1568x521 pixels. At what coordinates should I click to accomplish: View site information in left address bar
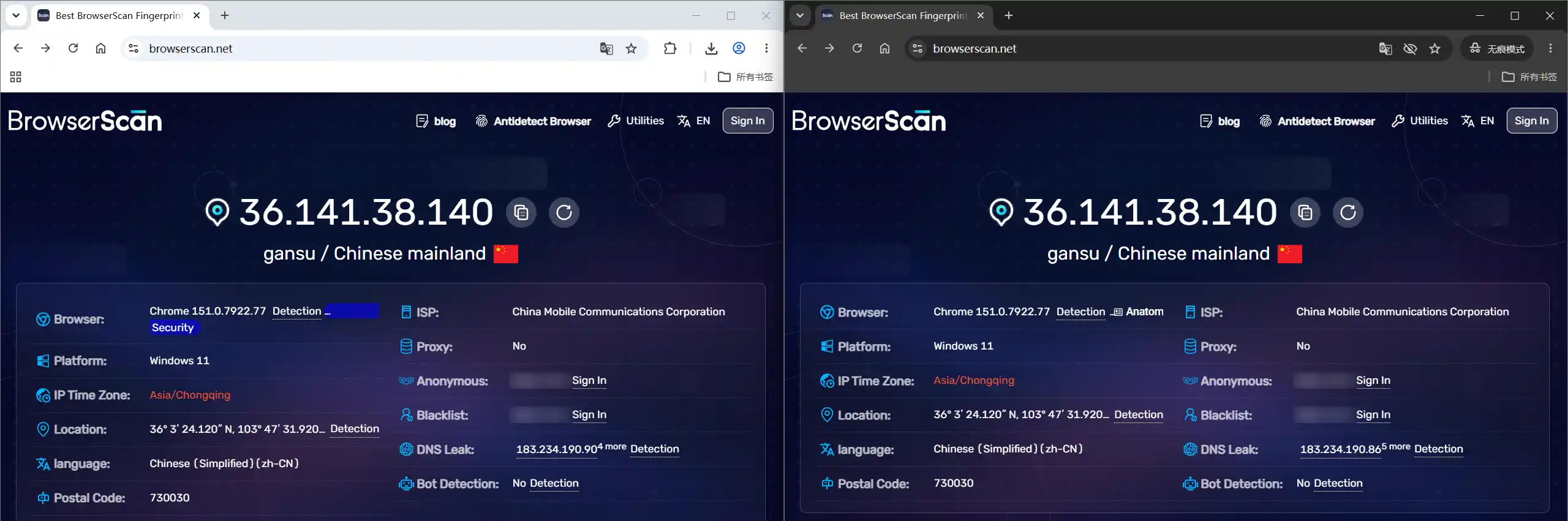[x=134, y=48]
